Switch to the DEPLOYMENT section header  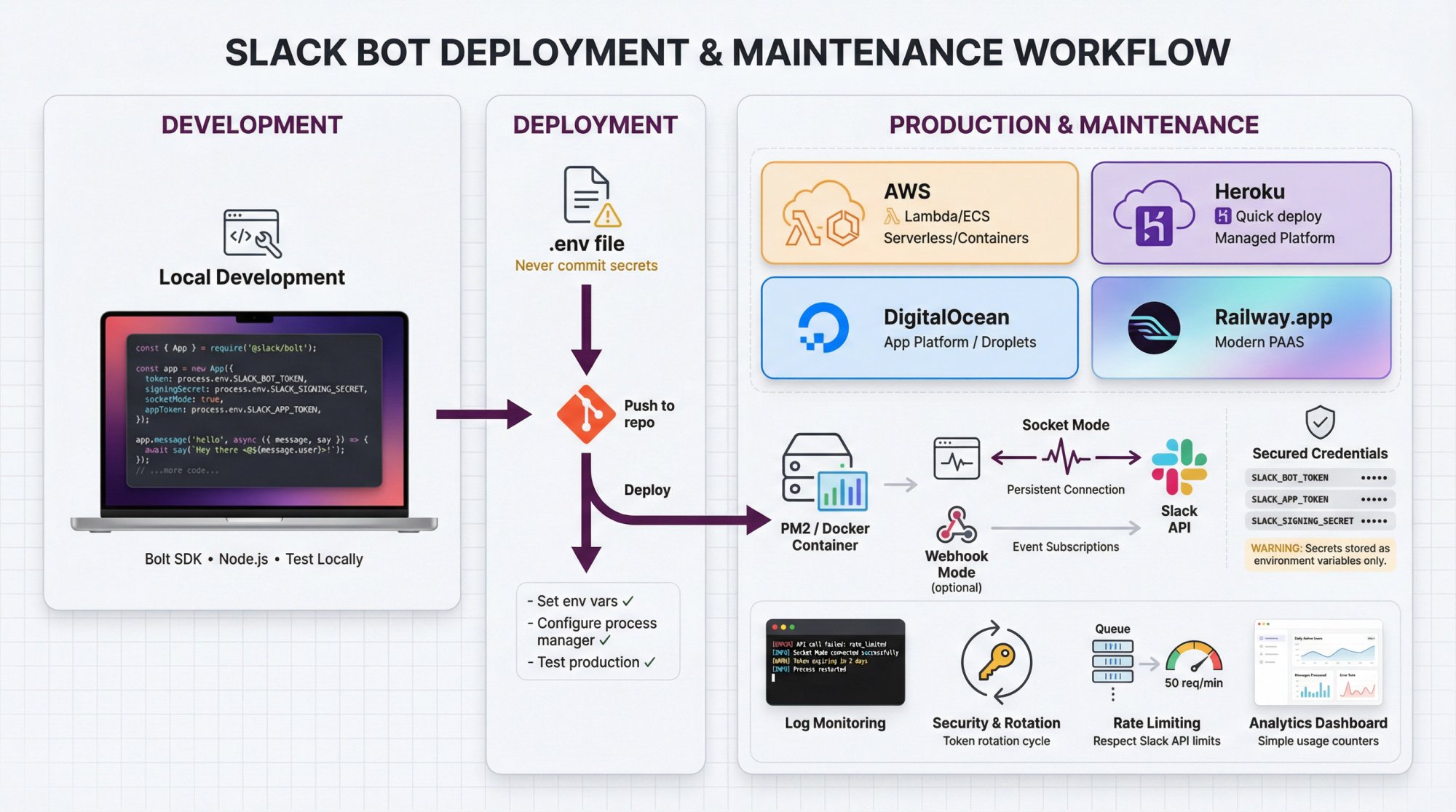pyautogui.click(x=594, y=124)
